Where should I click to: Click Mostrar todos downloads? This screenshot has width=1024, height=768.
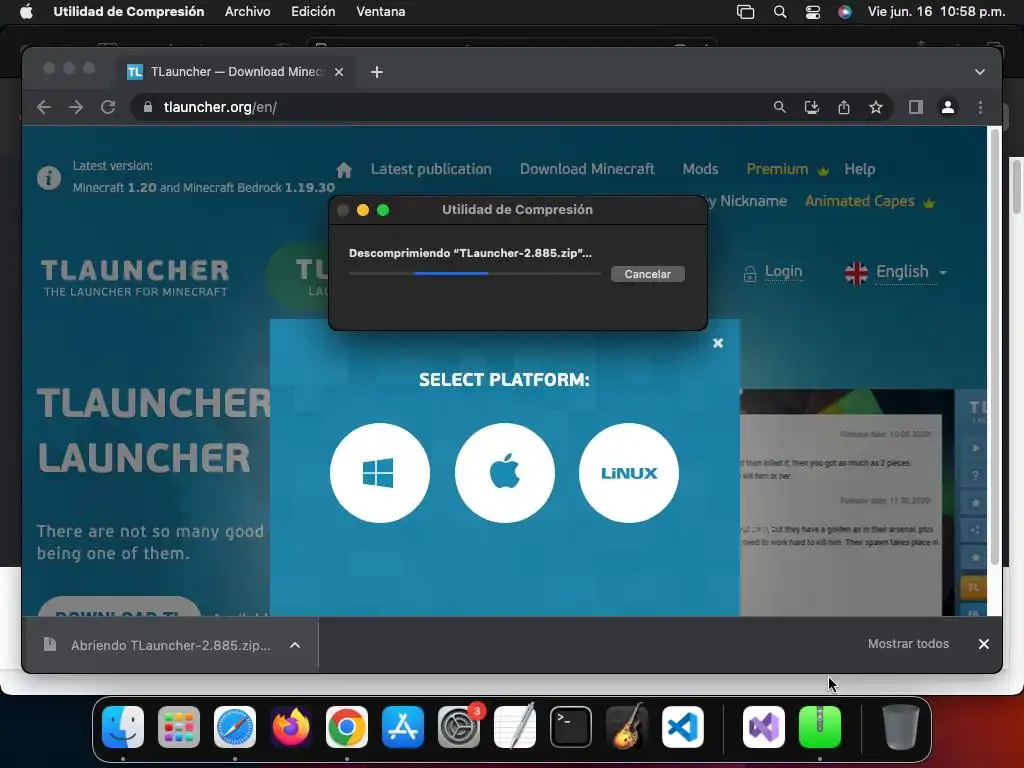(x=908, y=644)
